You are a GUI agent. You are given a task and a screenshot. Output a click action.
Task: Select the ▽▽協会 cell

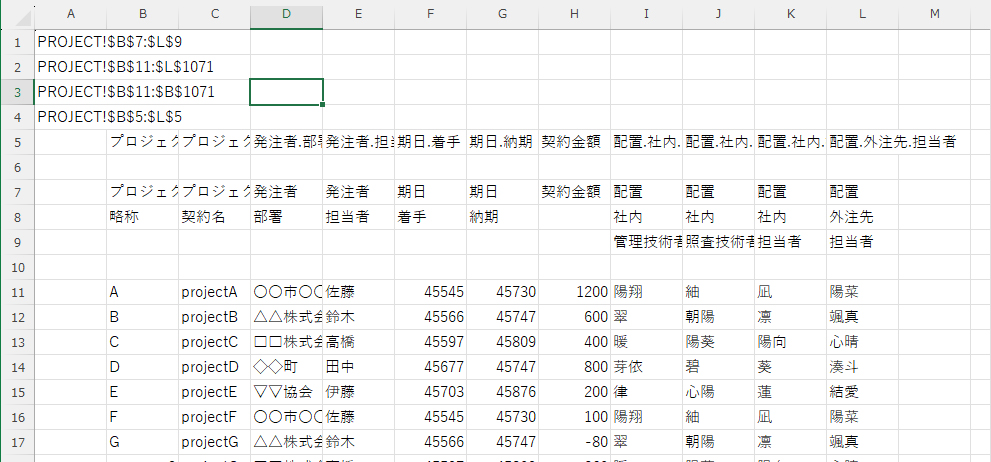(x=286, y=390)
